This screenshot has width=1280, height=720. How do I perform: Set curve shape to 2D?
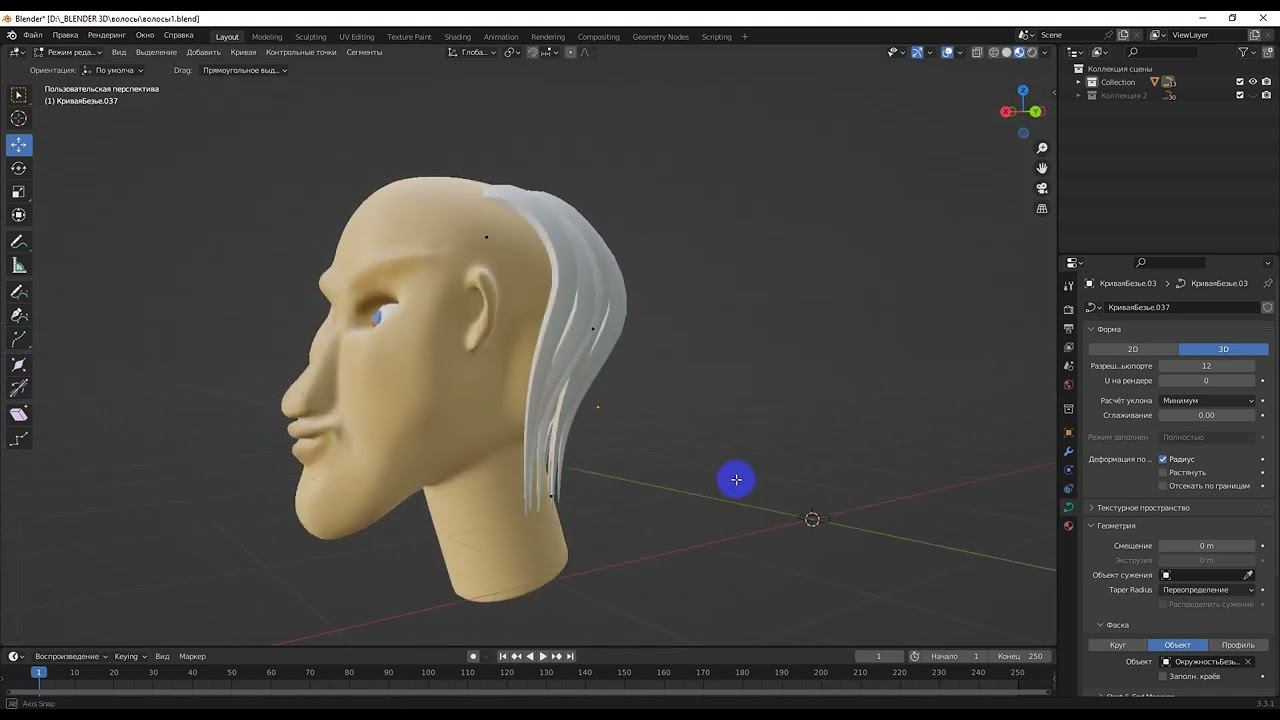point(1133,349)
